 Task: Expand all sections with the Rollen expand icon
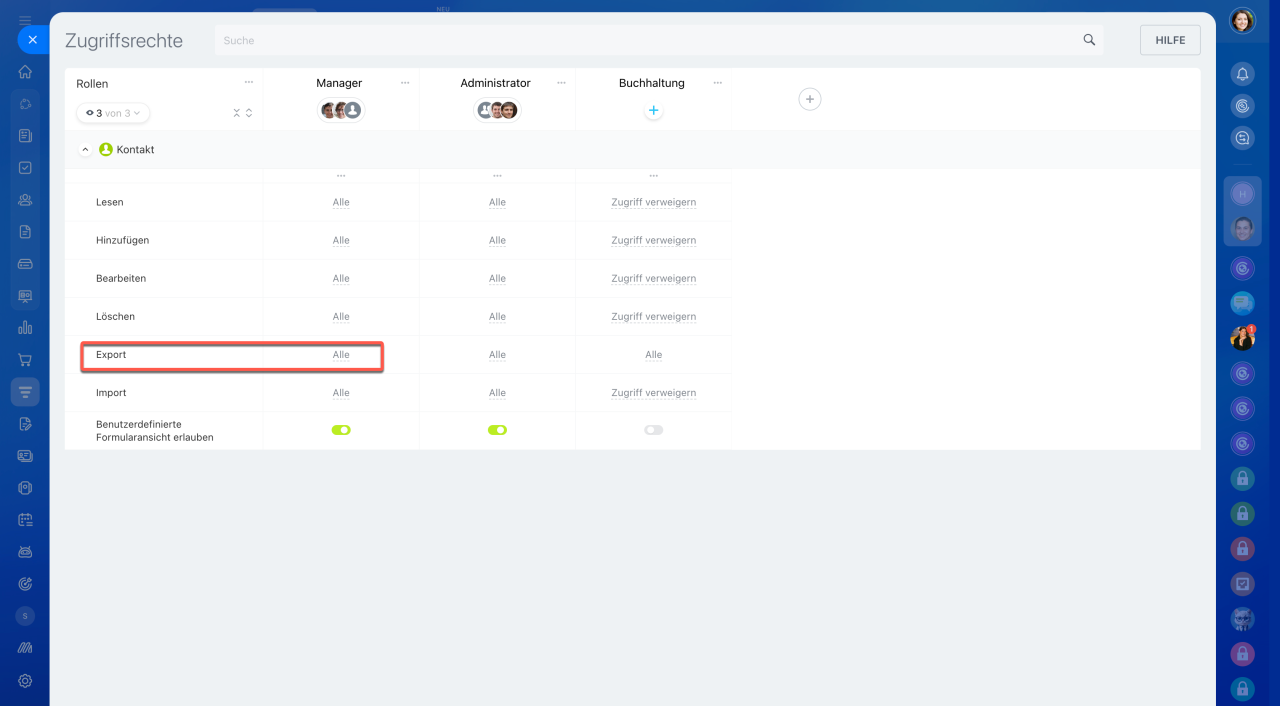pyautogui.click(x=249, y=113)
